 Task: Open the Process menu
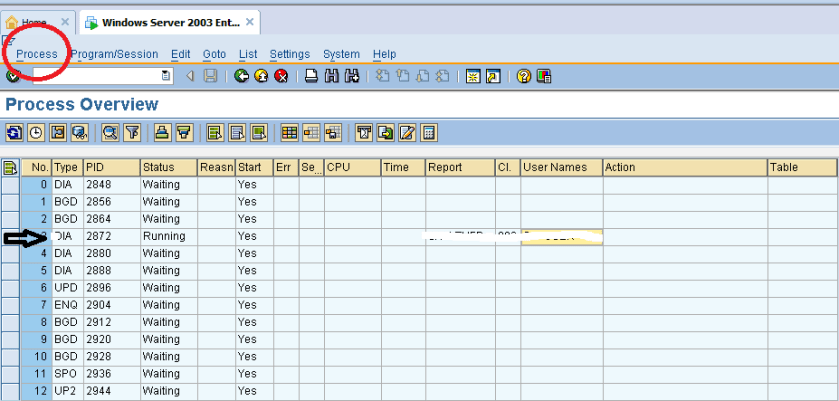point(37,54)
